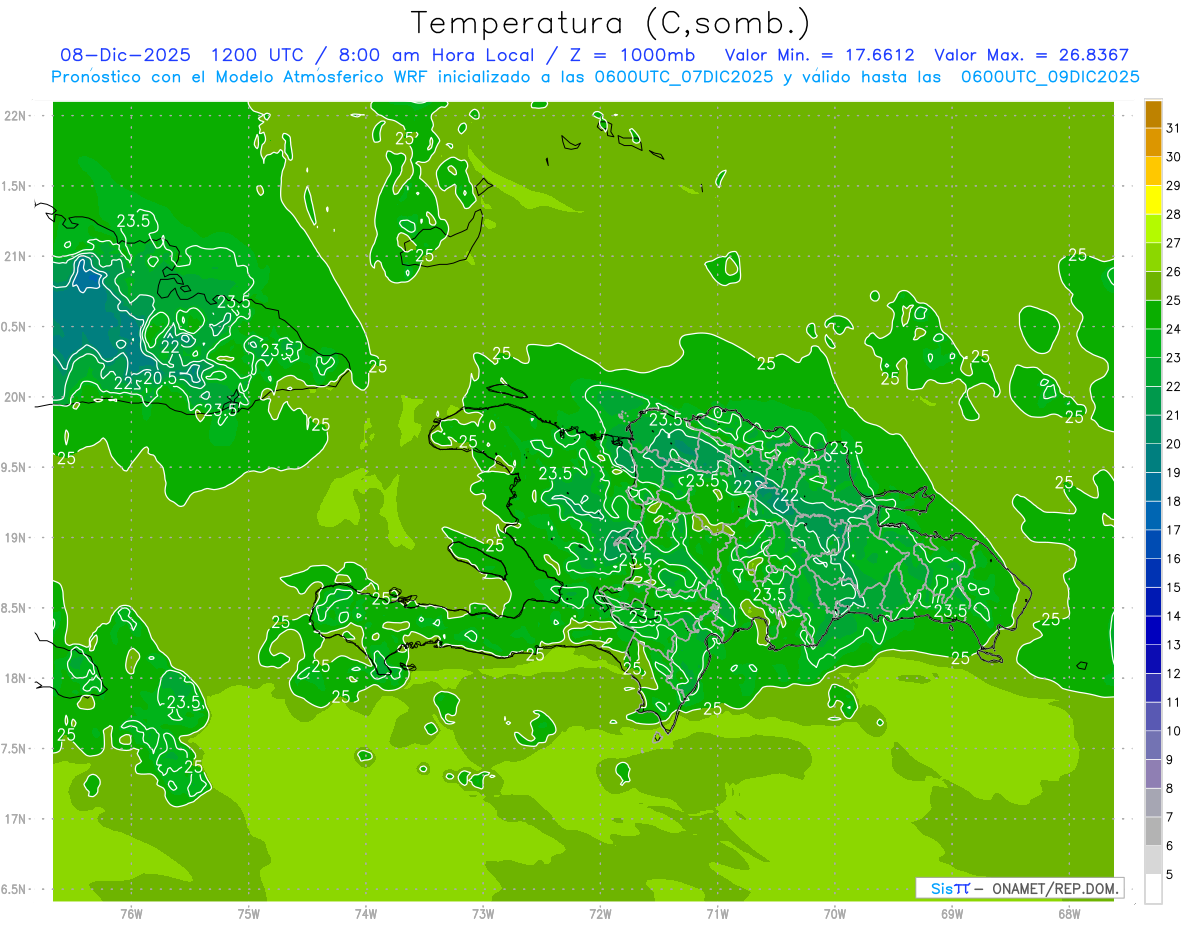Click the legend value "10"
The height and width of the screenshot is (927, 1200).
pos(1173,731)
